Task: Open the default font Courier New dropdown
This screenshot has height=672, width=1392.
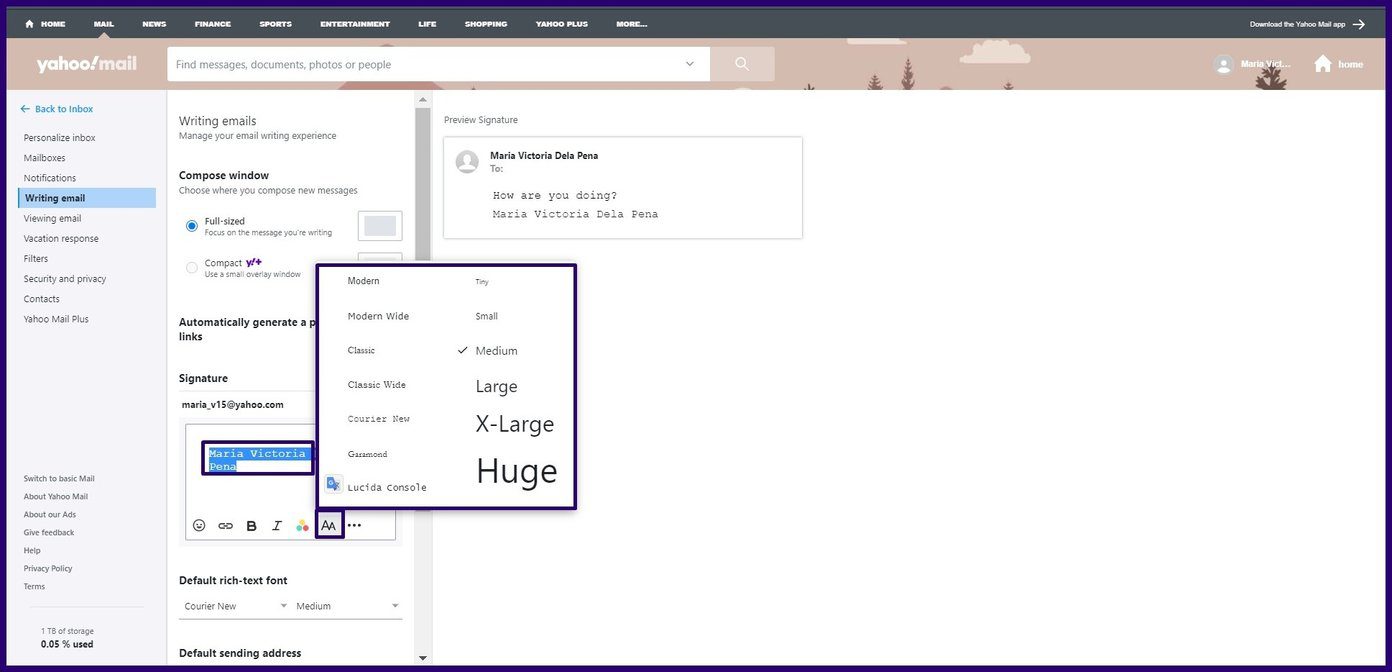Action: 236,606
